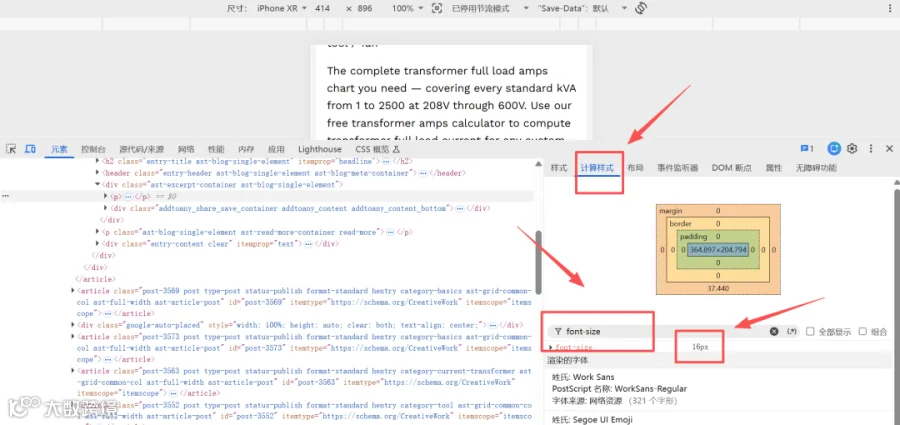Click the filter funnel icon
This screenshot has height=425, width=900.
click(558, 331)
